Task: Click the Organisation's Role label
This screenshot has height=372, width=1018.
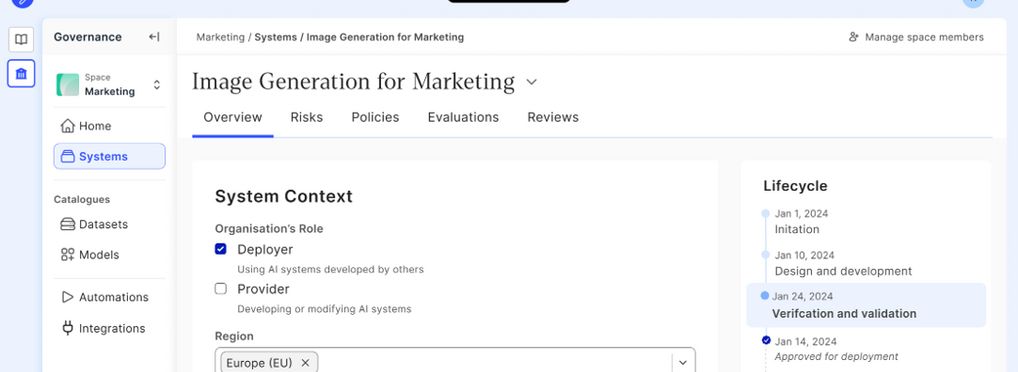Action: pos(269,229)
